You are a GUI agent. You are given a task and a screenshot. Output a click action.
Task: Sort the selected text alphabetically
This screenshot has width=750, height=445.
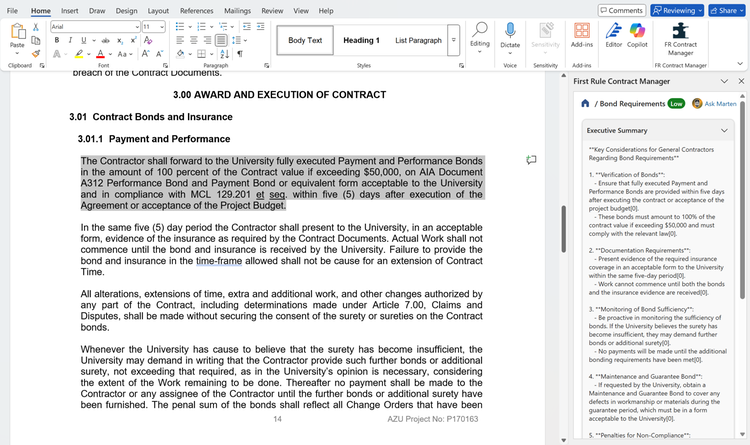coord(225,54)
